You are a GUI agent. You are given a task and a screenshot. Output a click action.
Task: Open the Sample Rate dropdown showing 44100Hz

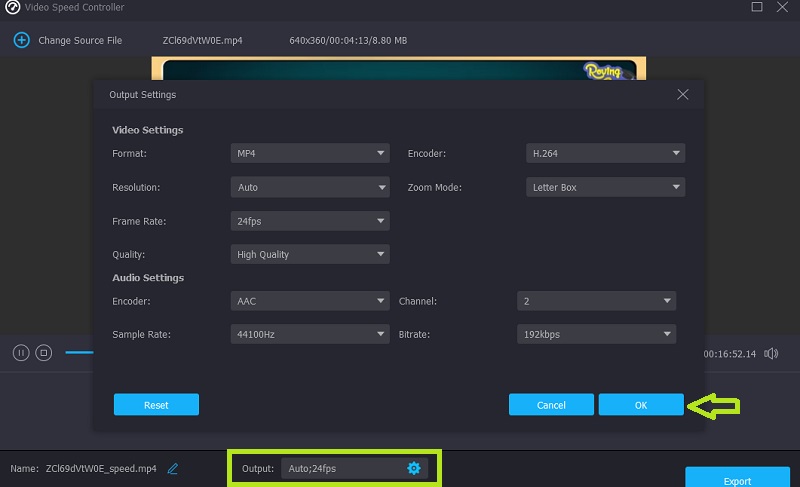coord(310,334)
